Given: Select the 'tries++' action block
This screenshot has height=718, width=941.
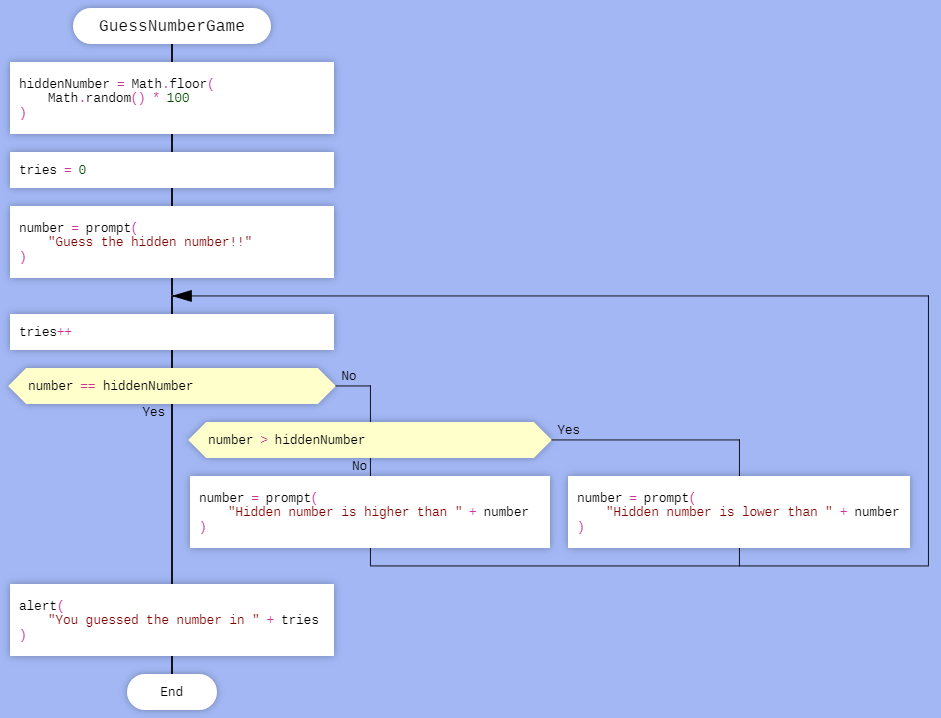Looking at the screenshot, I should (x=171, y=332).
